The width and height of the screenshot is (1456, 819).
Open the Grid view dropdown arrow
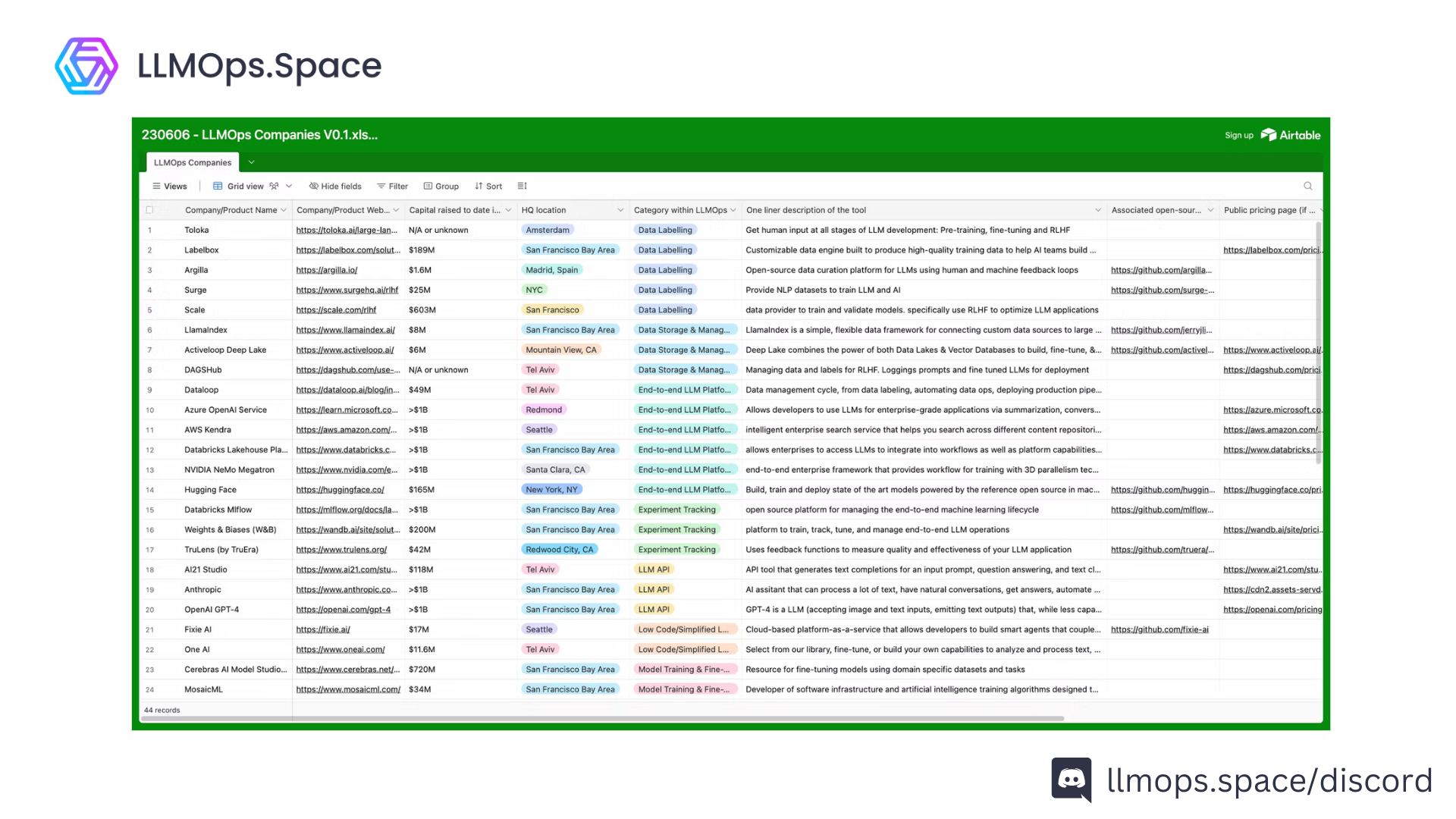coord(289,186)
